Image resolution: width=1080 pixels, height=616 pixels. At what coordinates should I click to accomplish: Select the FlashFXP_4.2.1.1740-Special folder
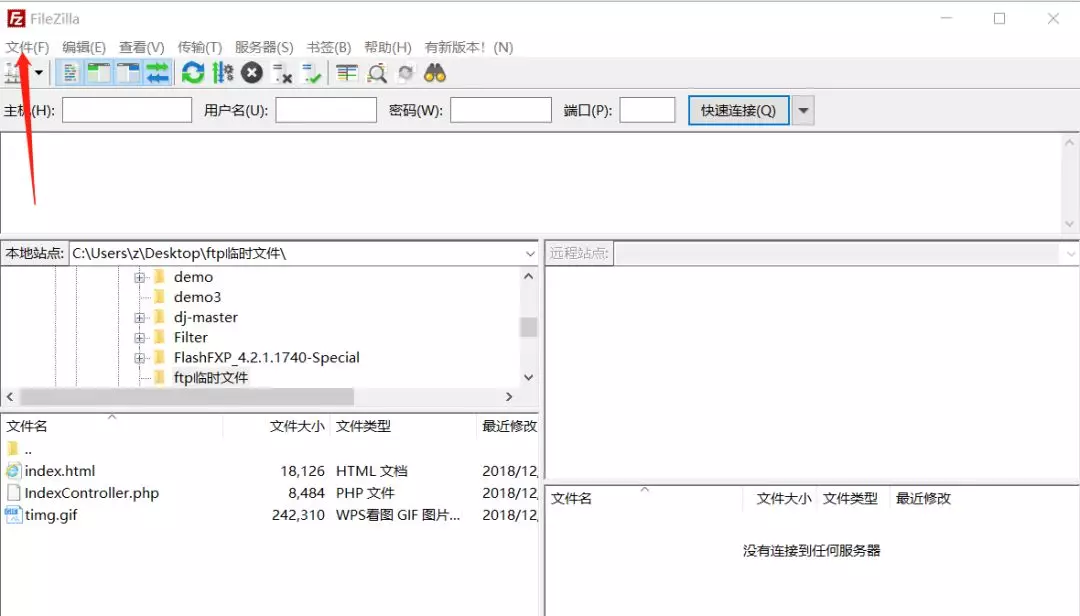click(267, 357)
